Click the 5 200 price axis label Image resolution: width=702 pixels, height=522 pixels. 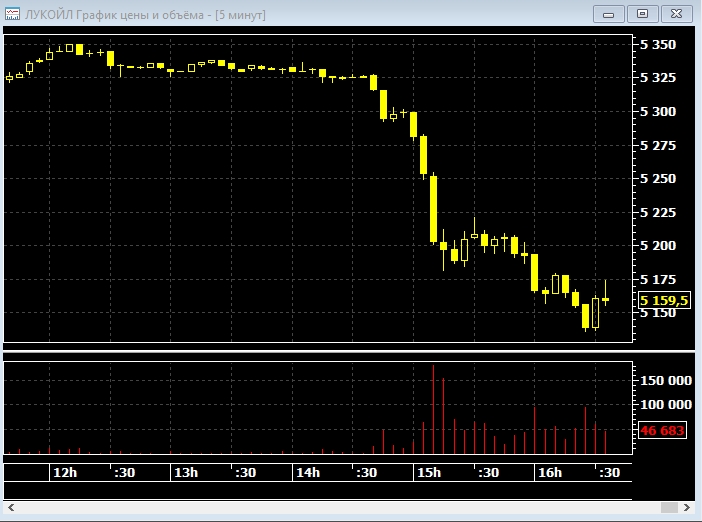coord(658,245)
